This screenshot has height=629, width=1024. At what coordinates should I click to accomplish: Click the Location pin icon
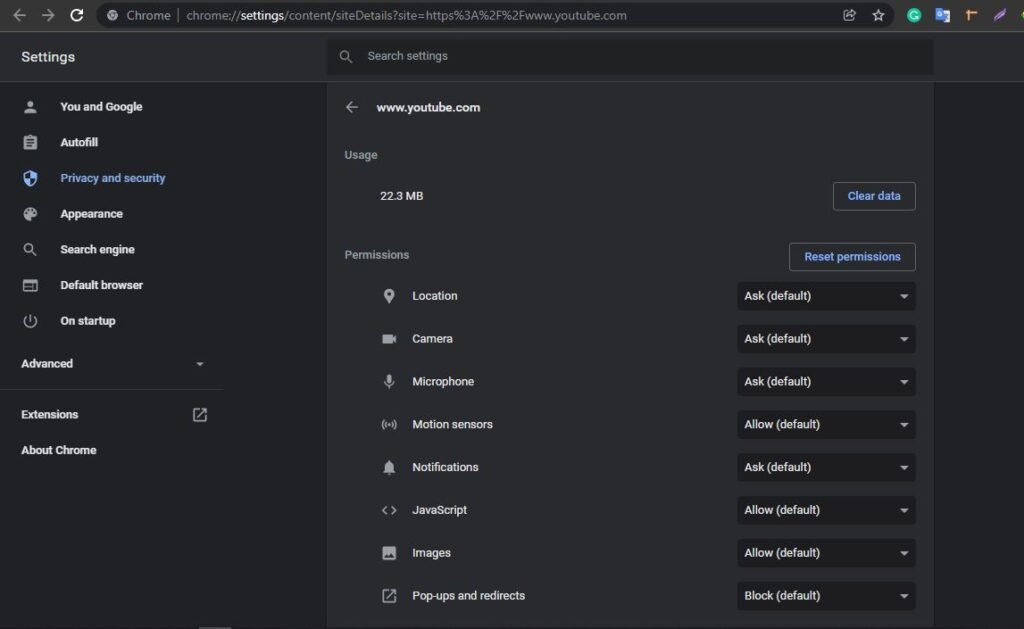(x=389, y=296)
